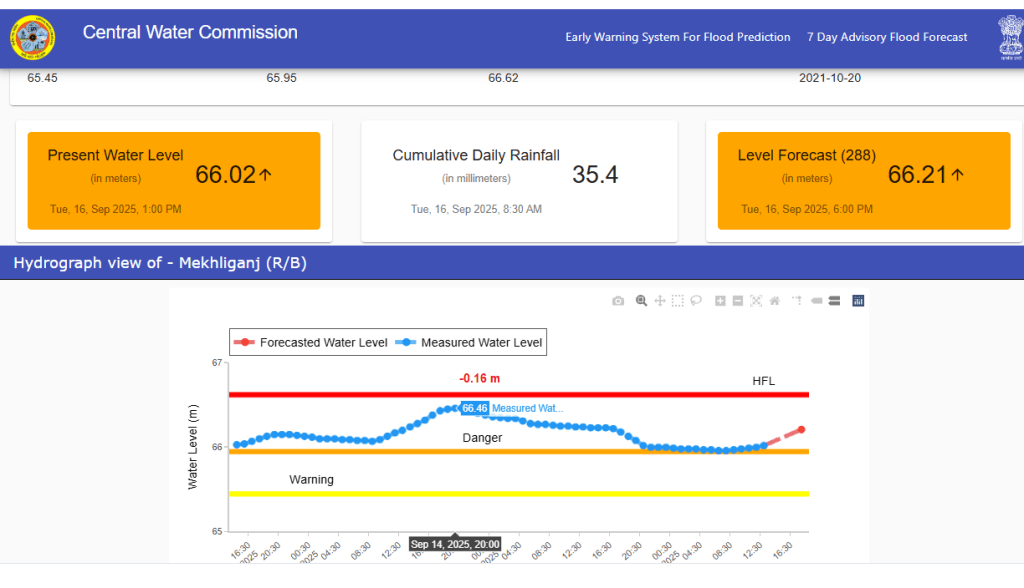
Task: Choose the Box Select tool
Action: 677,301
